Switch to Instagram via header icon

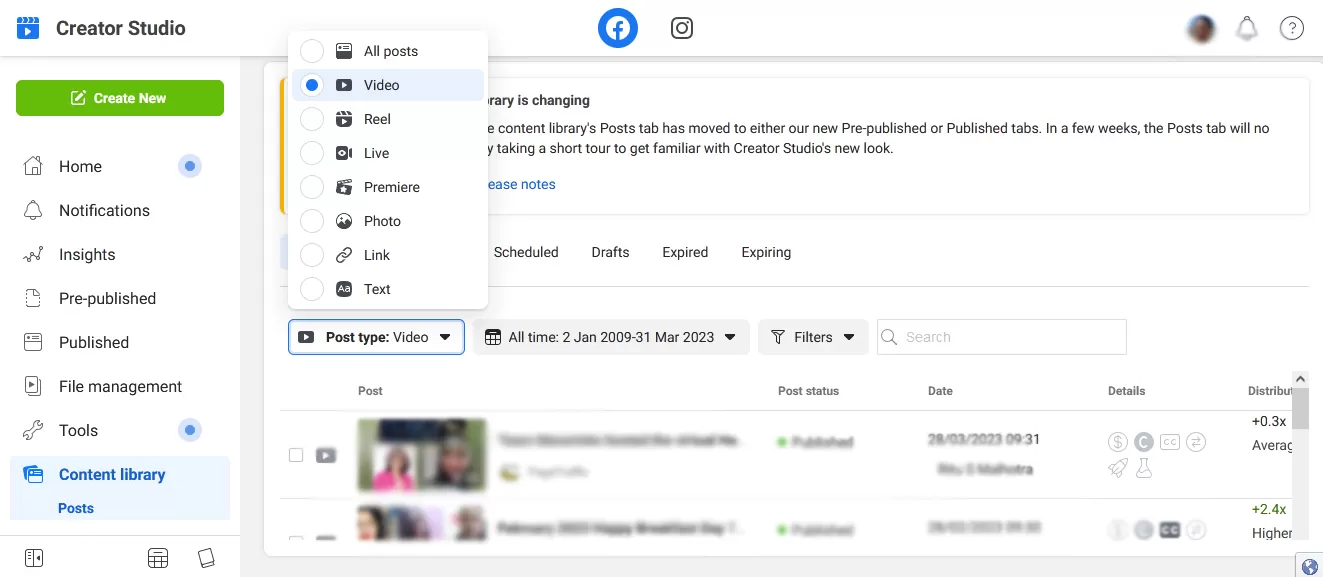pos(682,28)
